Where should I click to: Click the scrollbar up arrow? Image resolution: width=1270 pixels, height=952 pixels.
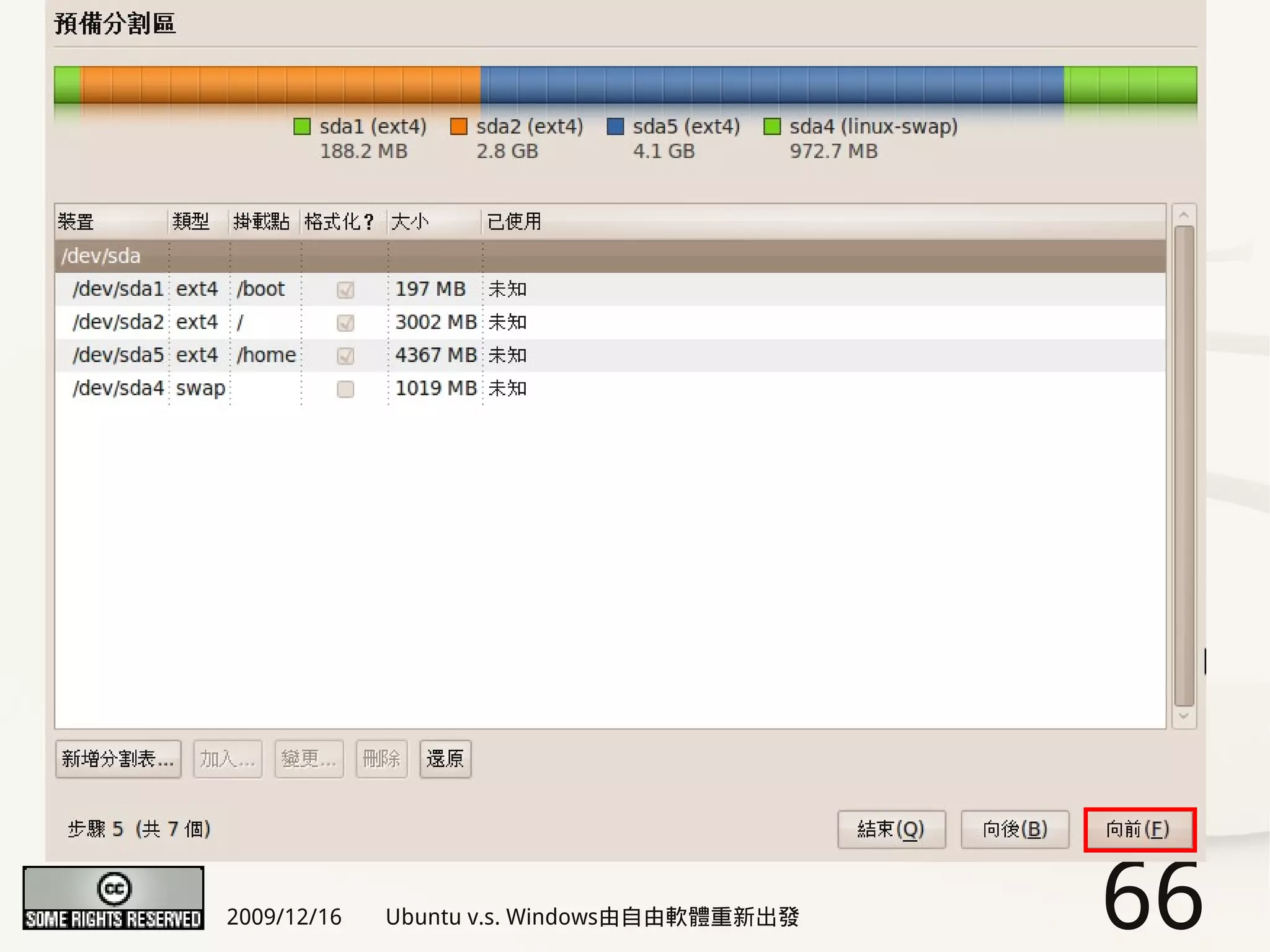pyautogui.click(x=1184, y=215)
